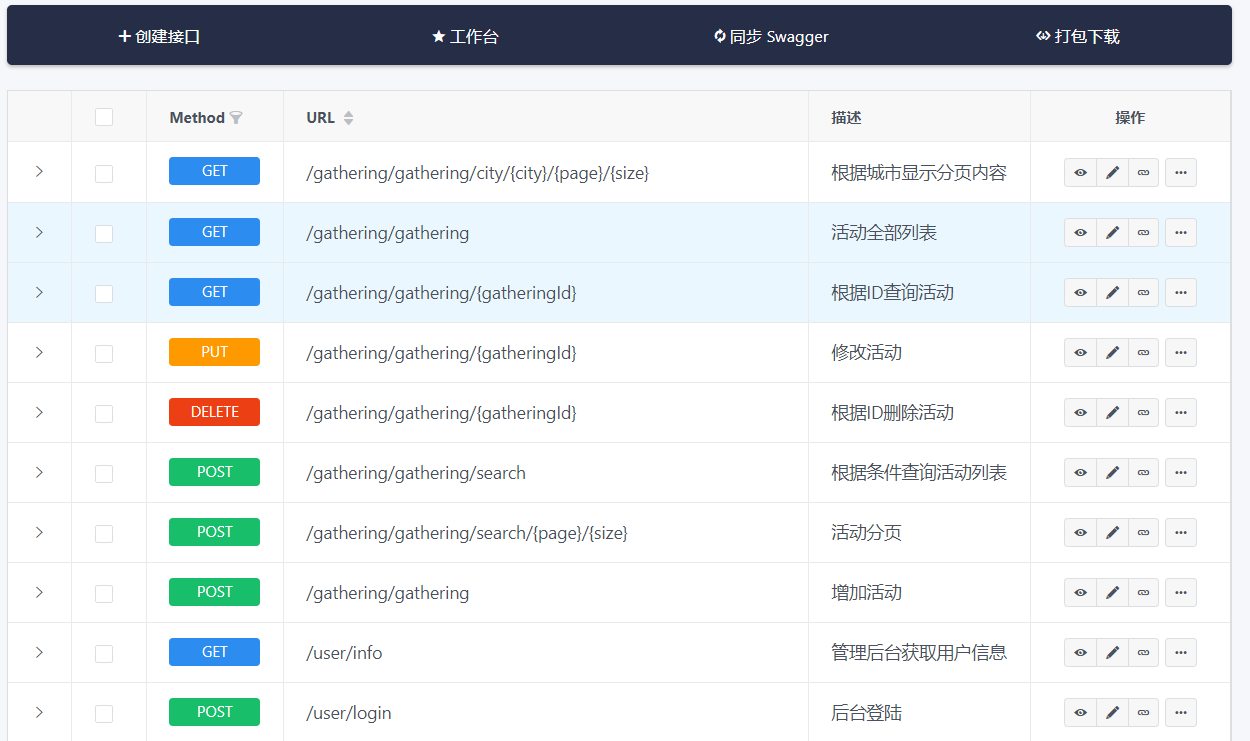
Task: Expand the 修改活动 row details
Action: point(39,352)
